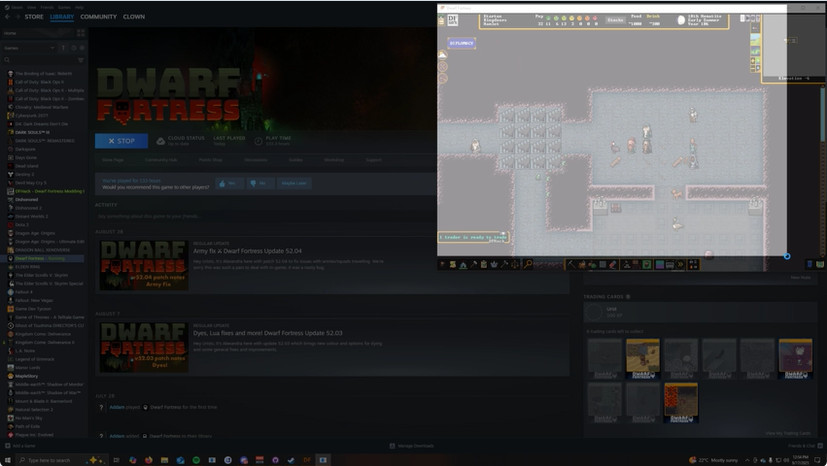This screenshot has height=466, width=827.
Task: Open File Explorer from the taskbar
Action: point(165,460)
